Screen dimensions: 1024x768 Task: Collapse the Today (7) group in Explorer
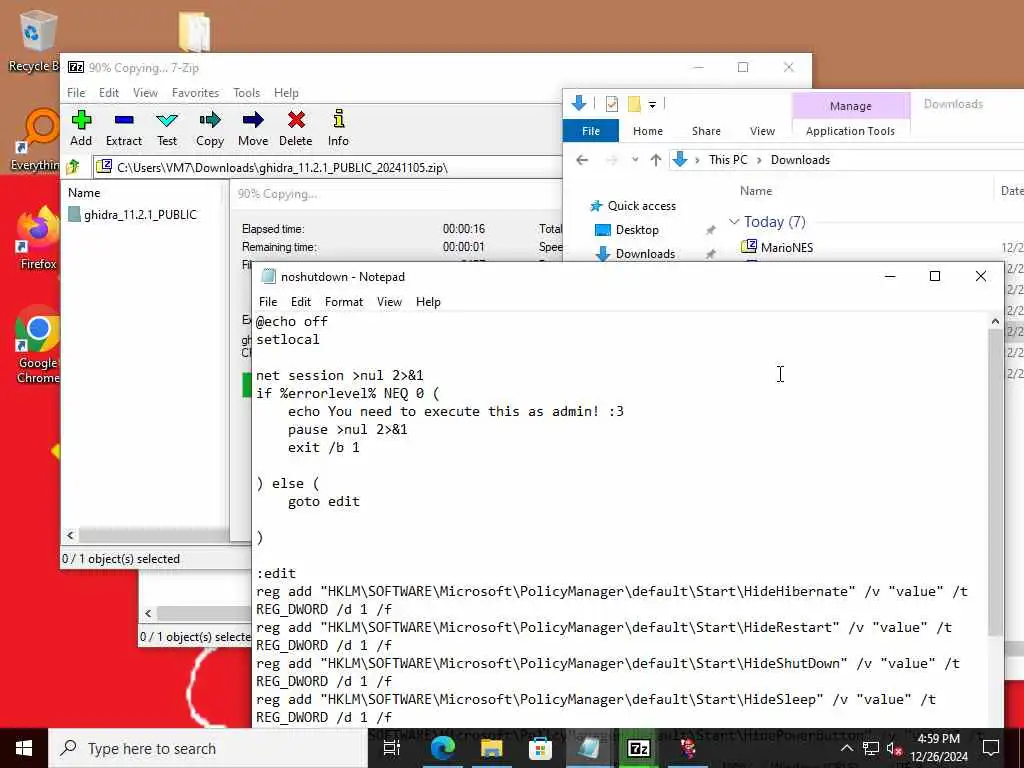pos(734,222)
